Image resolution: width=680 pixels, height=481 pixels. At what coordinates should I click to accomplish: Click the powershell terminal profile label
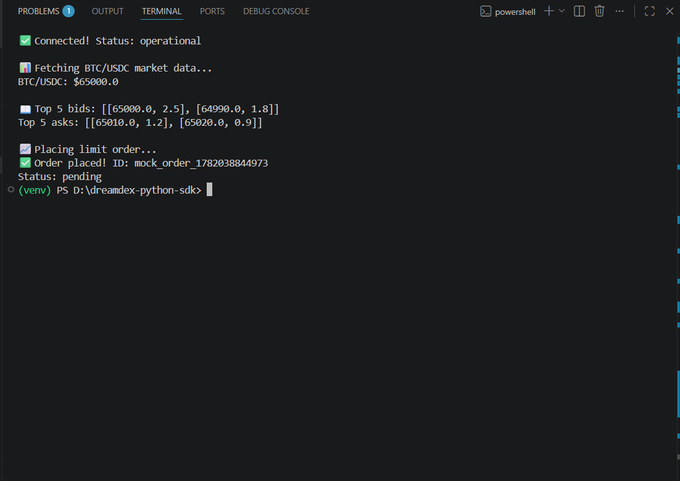point(515,12)
